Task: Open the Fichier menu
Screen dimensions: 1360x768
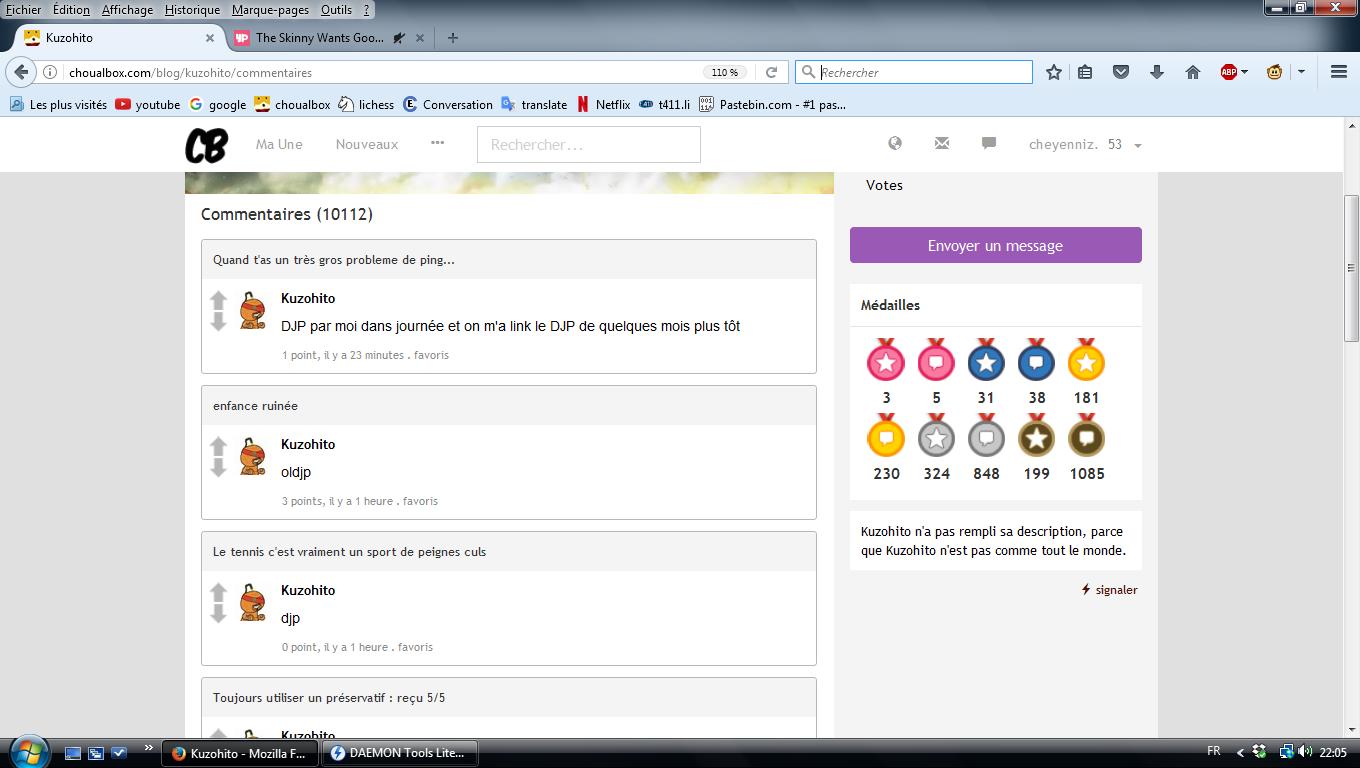Action: tap(24, 10)
